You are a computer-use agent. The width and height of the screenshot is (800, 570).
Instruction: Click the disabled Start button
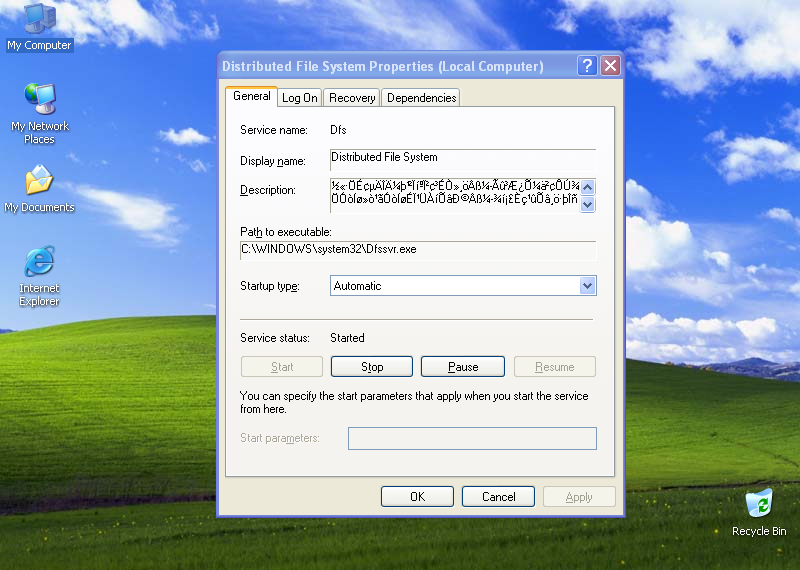[282, 367]
